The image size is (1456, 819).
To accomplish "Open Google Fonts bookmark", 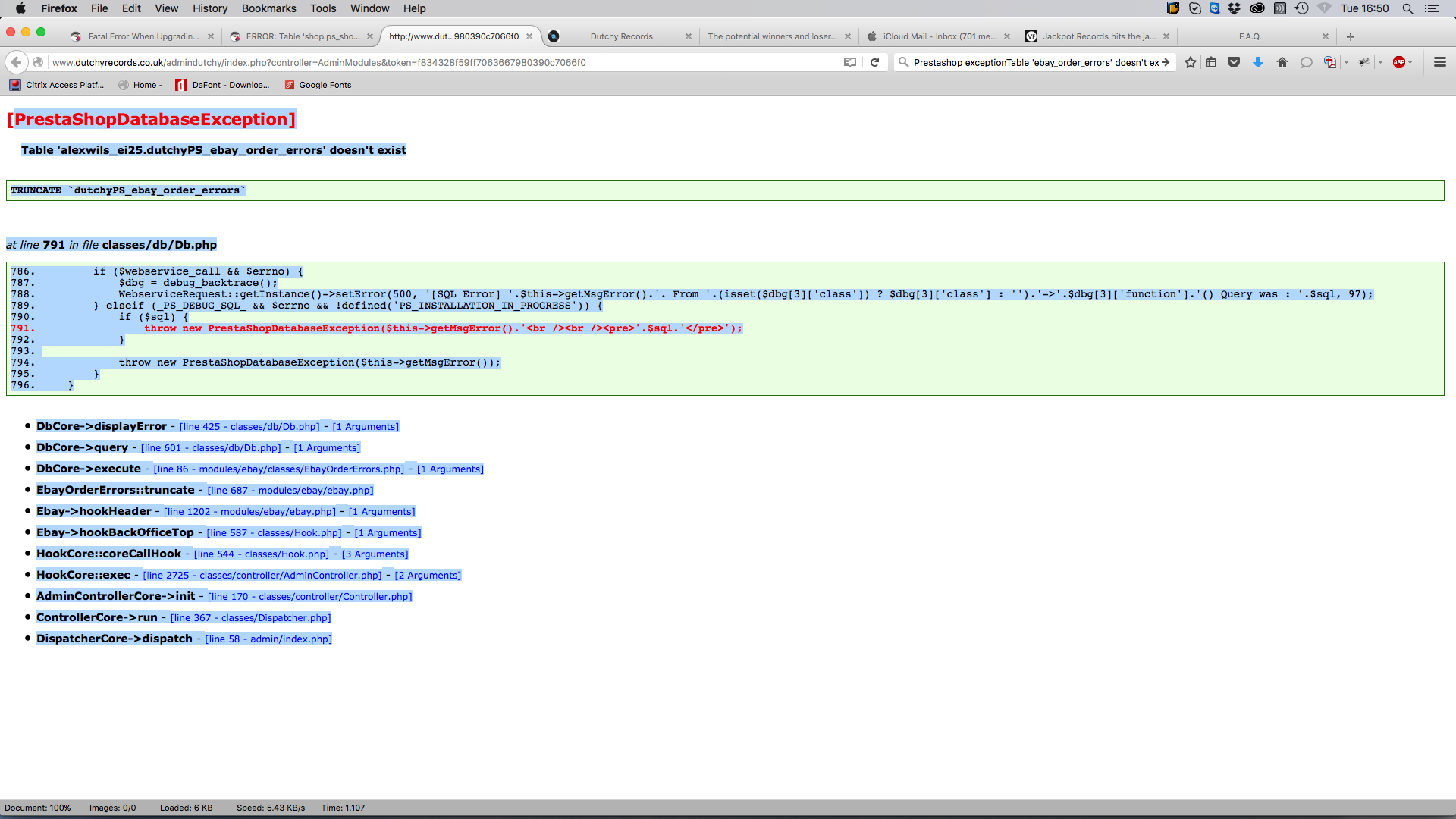I will click(x=318, y=85).
